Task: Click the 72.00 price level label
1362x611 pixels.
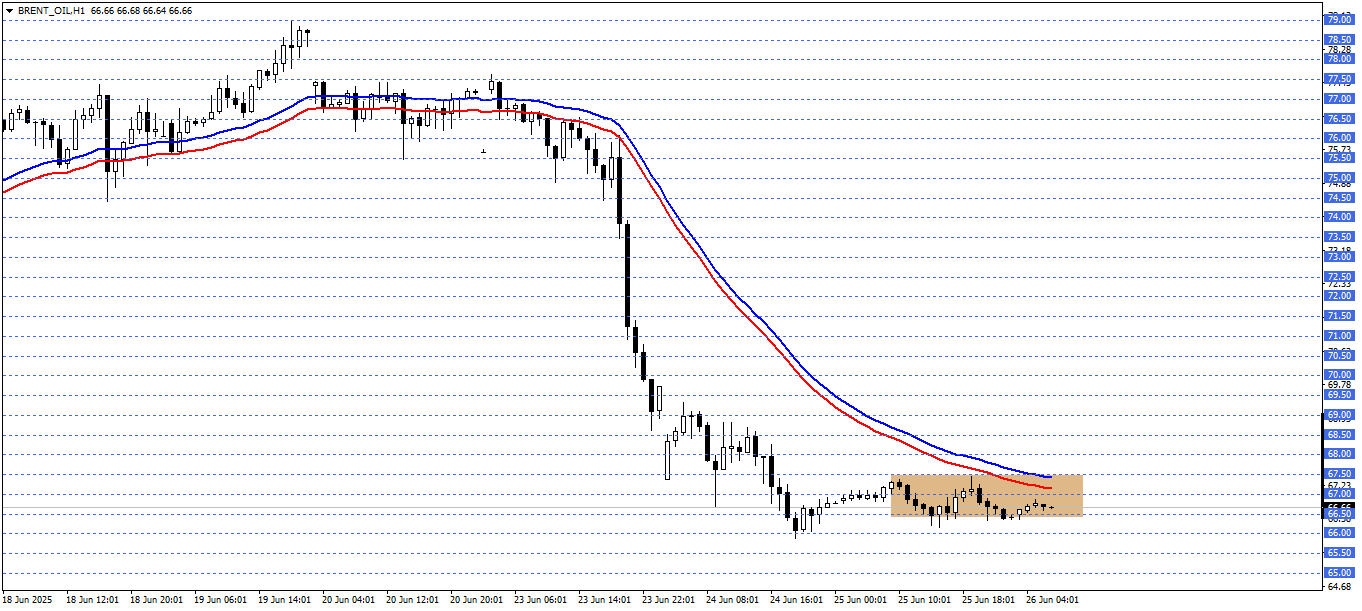Action: (1339, 296)
